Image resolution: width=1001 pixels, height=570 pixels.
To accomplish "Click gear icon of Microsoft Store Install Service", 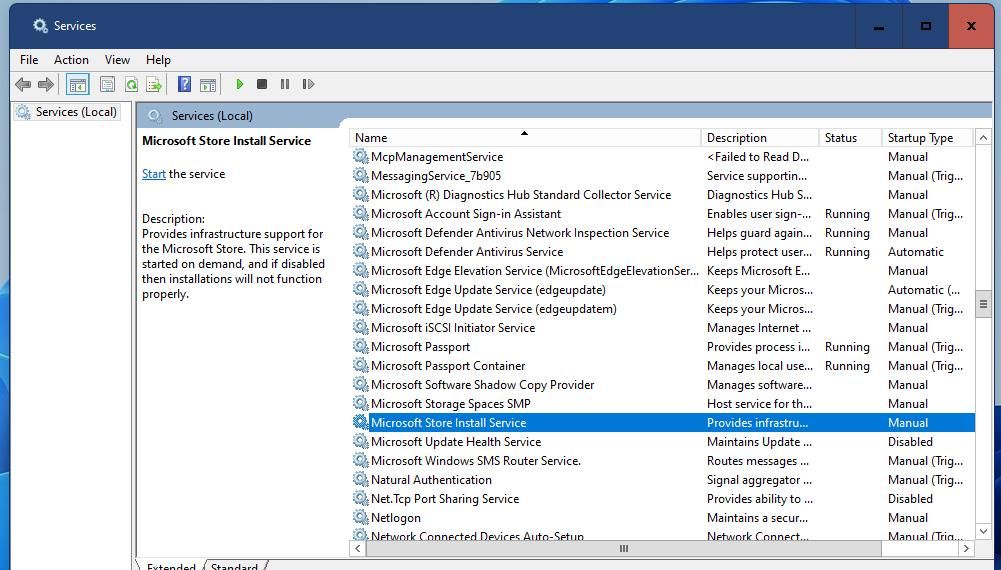I will 361,422.
